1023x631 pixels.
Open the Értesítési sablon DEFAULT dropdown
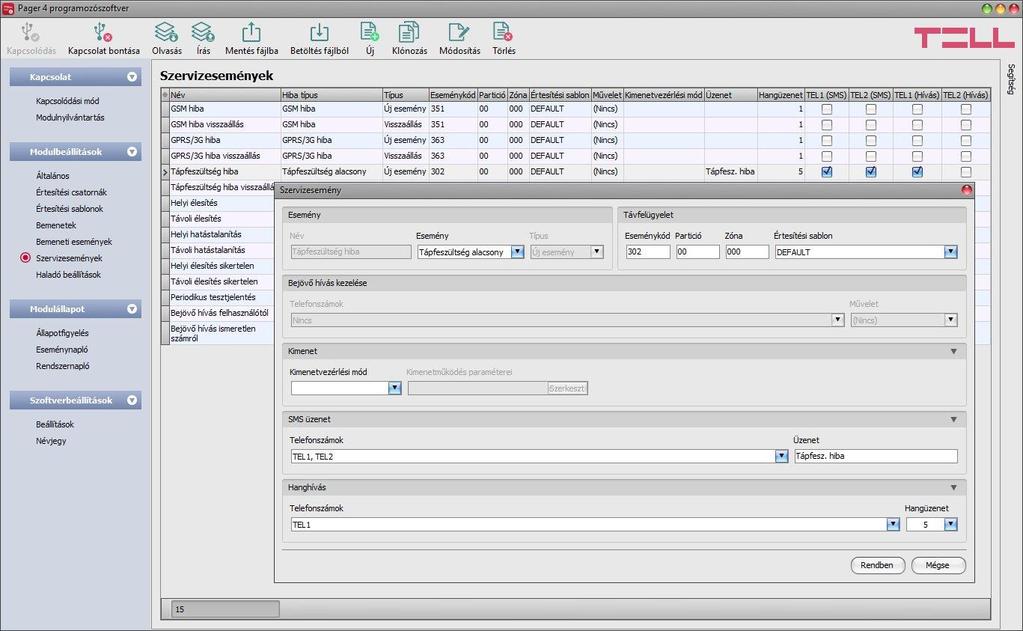click(x=950, y=252)
